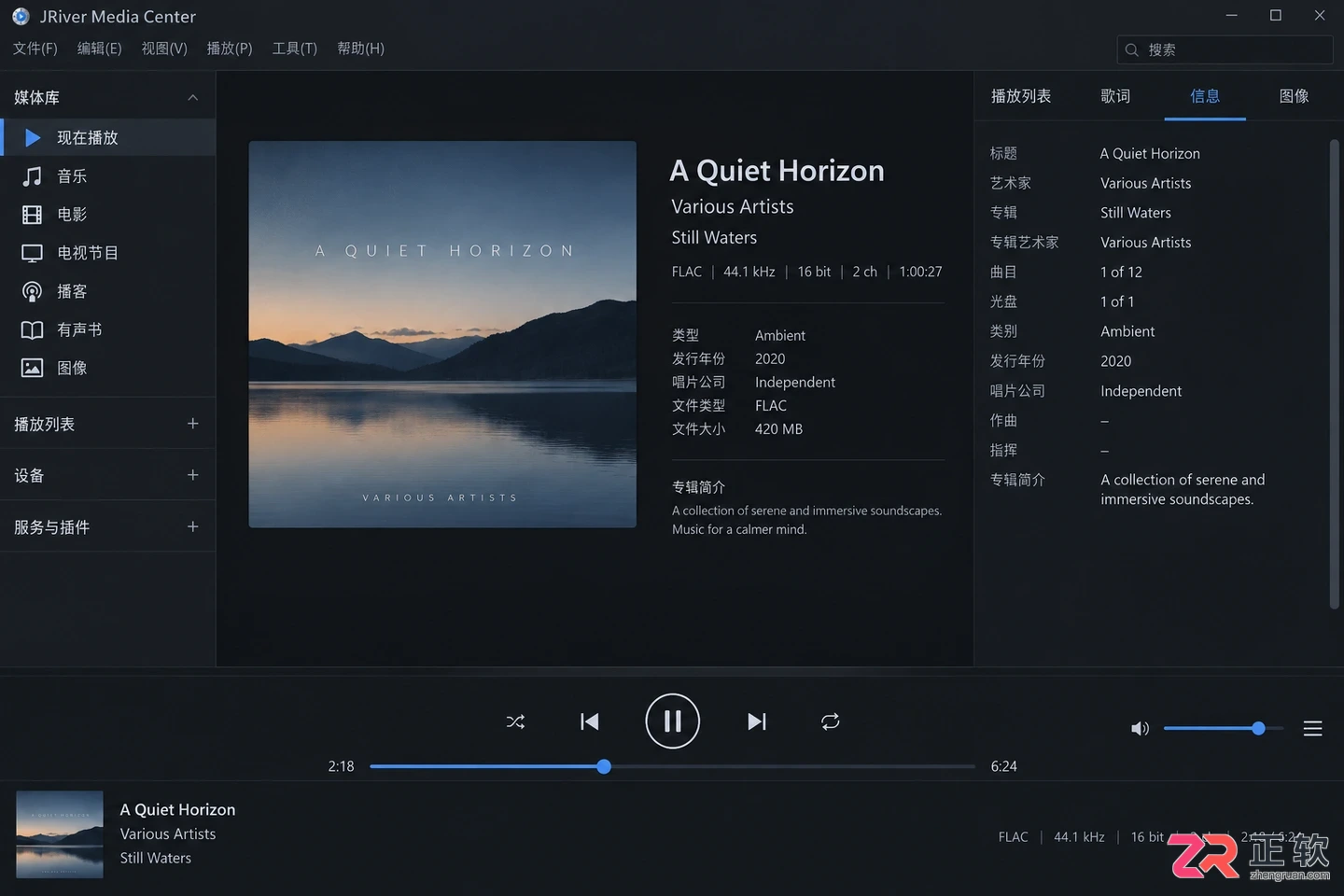Skip to the next track
The image size is (1344, 896).
coord(757,721)
